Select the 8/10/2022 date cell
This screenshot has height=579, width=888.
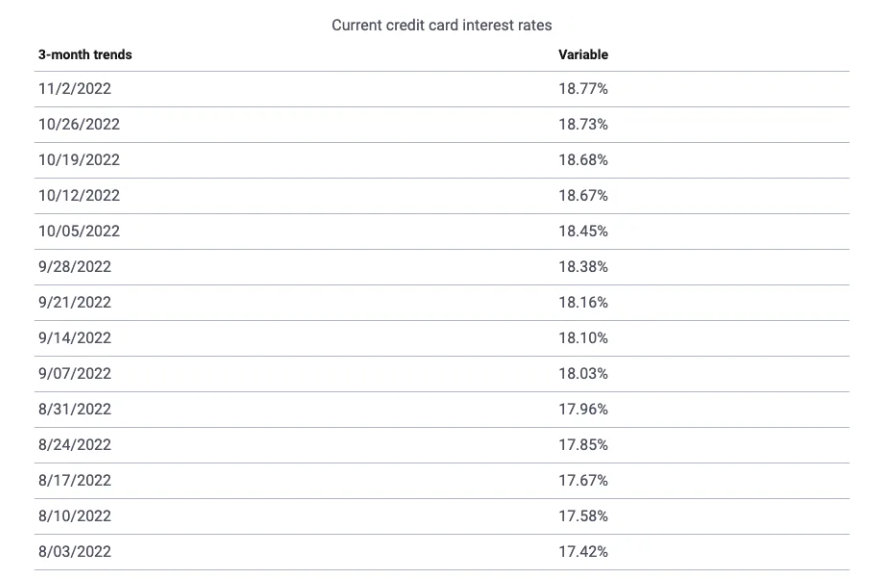pyautogui.click(x=75, y=516)
